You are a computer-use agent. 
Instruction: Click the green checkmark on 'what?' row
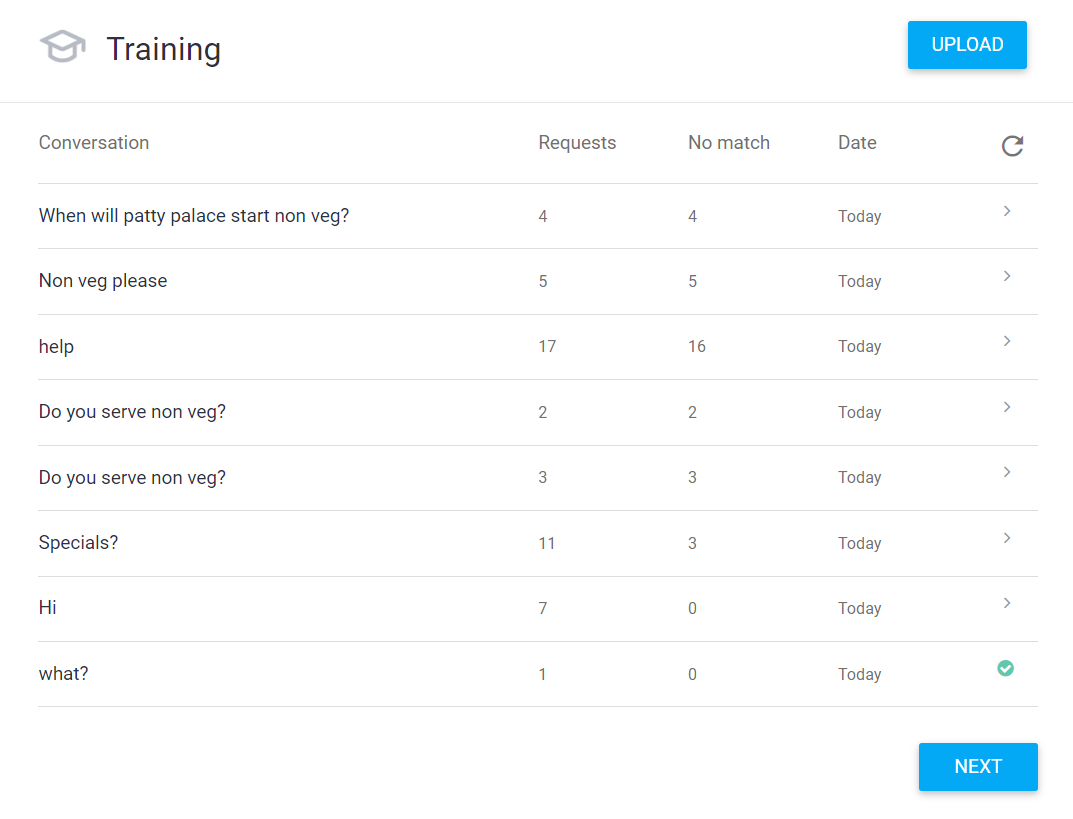pos(1005,668)
